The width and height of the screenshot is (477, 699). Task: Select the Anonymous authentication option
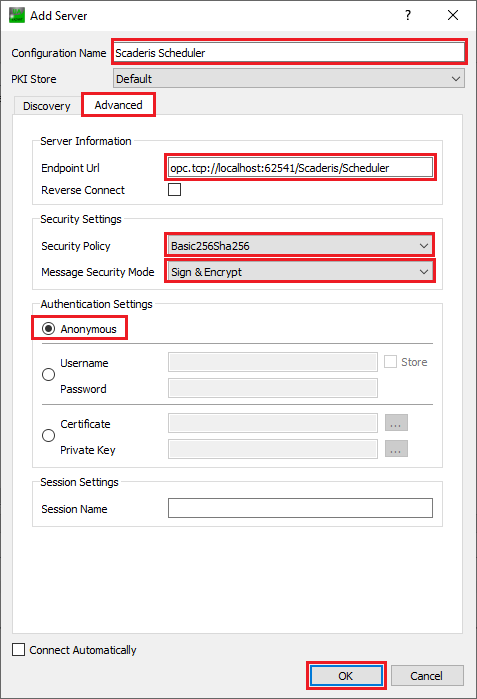tap(48, 329)
